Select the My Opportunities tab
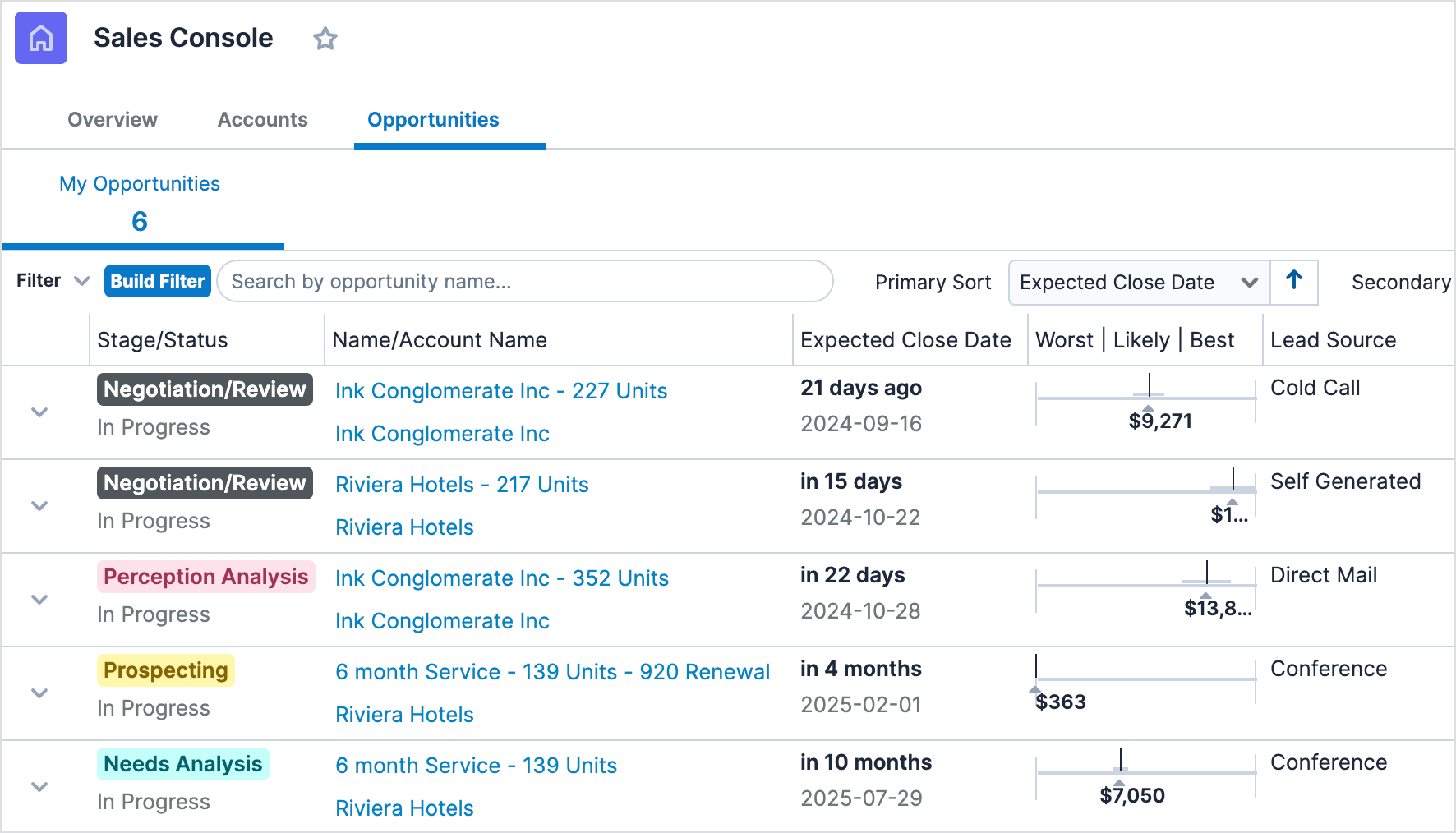 pos(140,202)
